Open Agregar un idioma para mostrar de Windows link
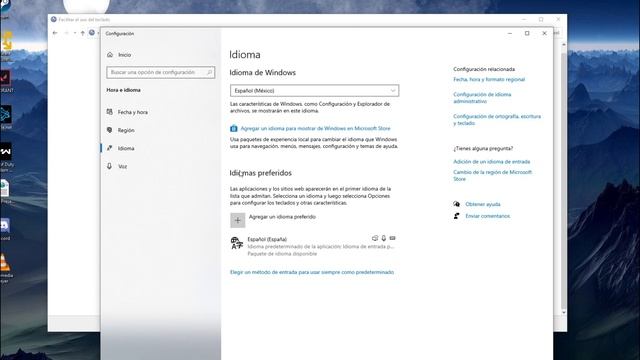Viewport: 640px width, 360px height. click(315, 128)
